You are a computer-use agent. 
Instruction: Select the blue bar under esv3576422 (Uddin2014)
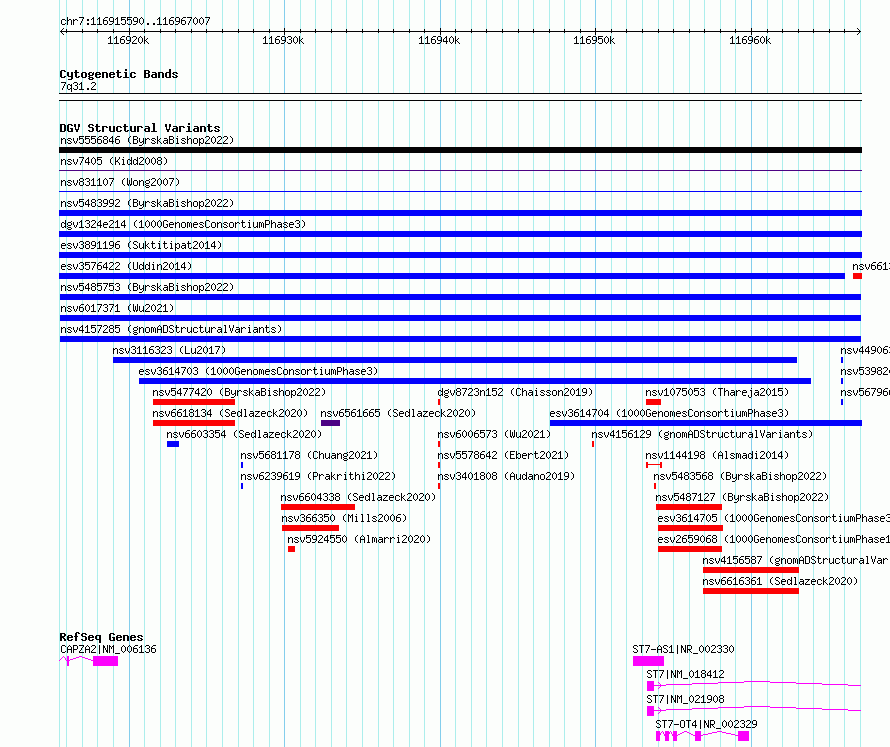452,276
